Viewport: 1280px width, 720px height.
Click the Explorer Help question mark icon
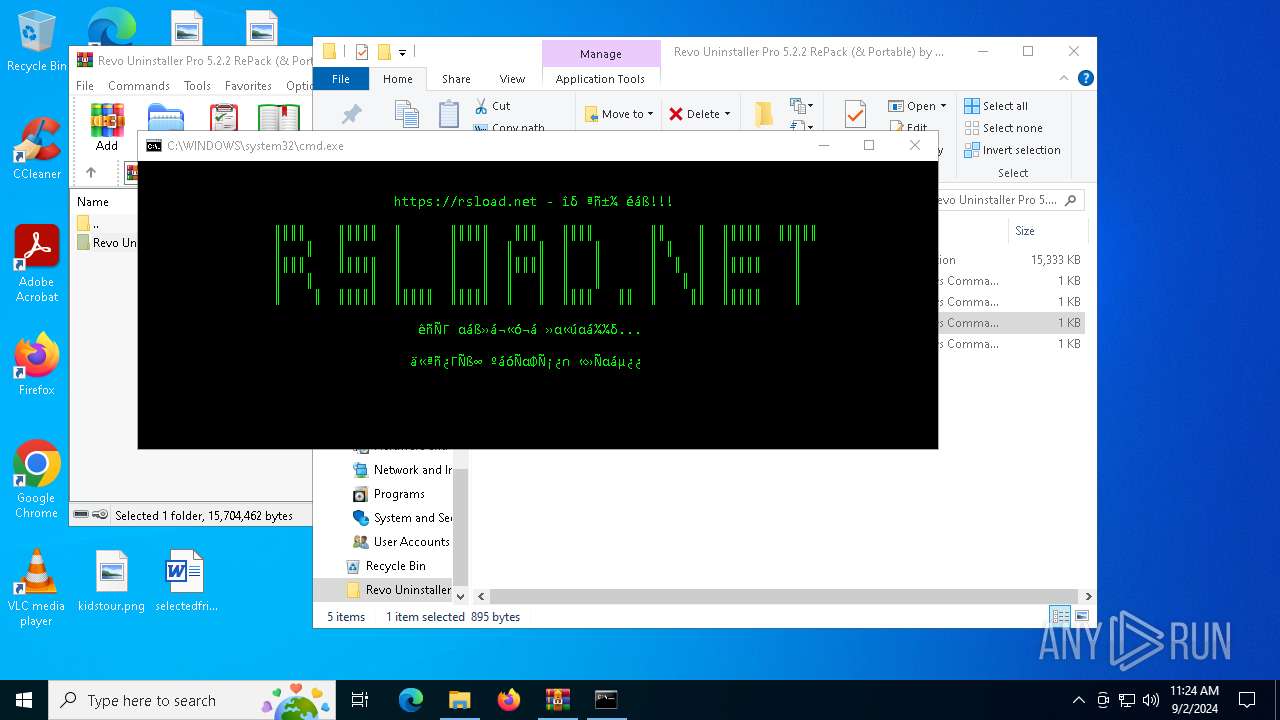1085,78
